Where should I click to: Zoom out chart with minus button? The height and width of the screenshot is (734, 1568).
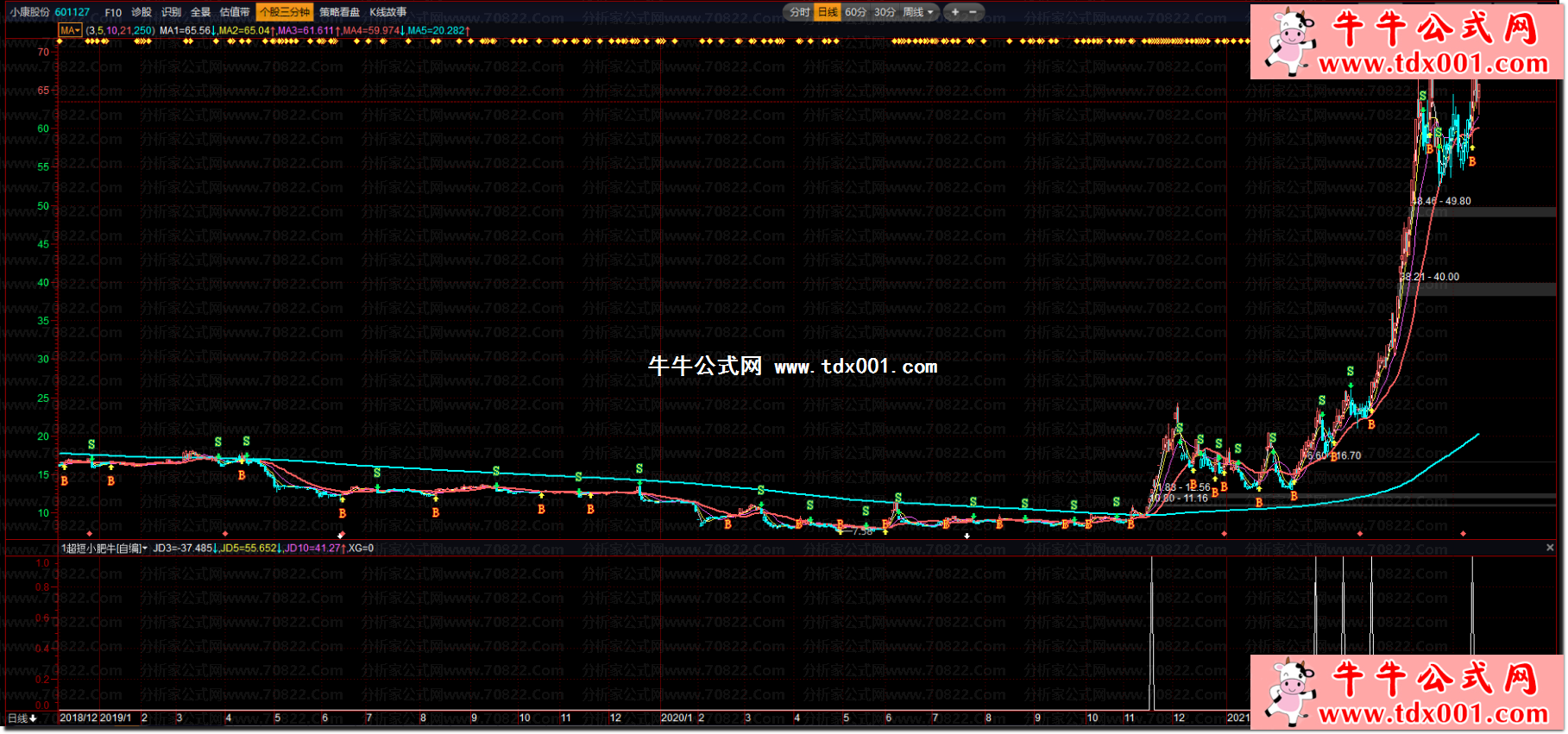973,12
